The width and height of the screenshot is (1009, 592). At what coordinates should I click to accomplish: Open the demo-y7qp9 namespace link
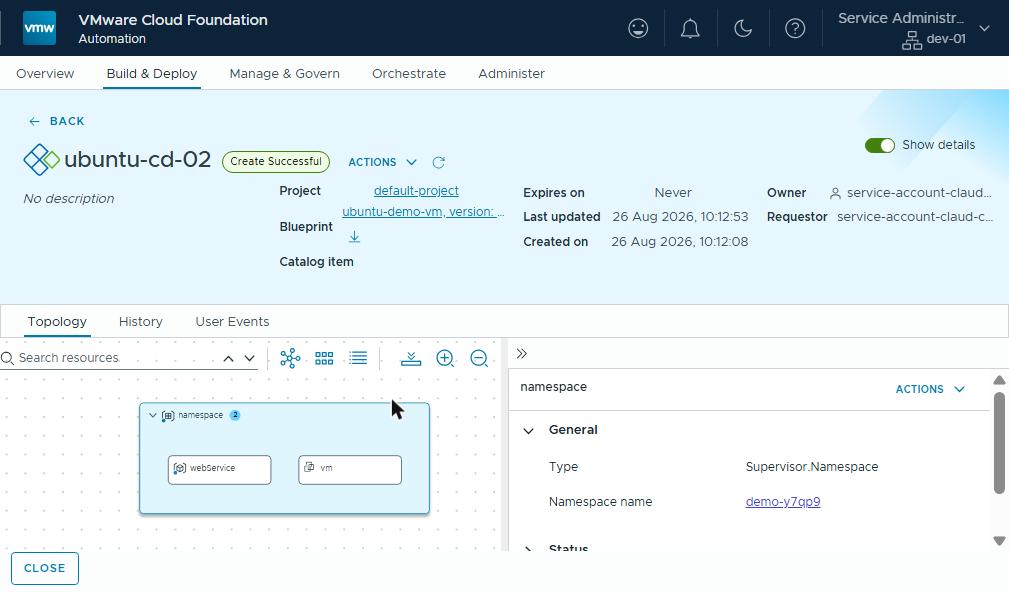click(782, 501)
